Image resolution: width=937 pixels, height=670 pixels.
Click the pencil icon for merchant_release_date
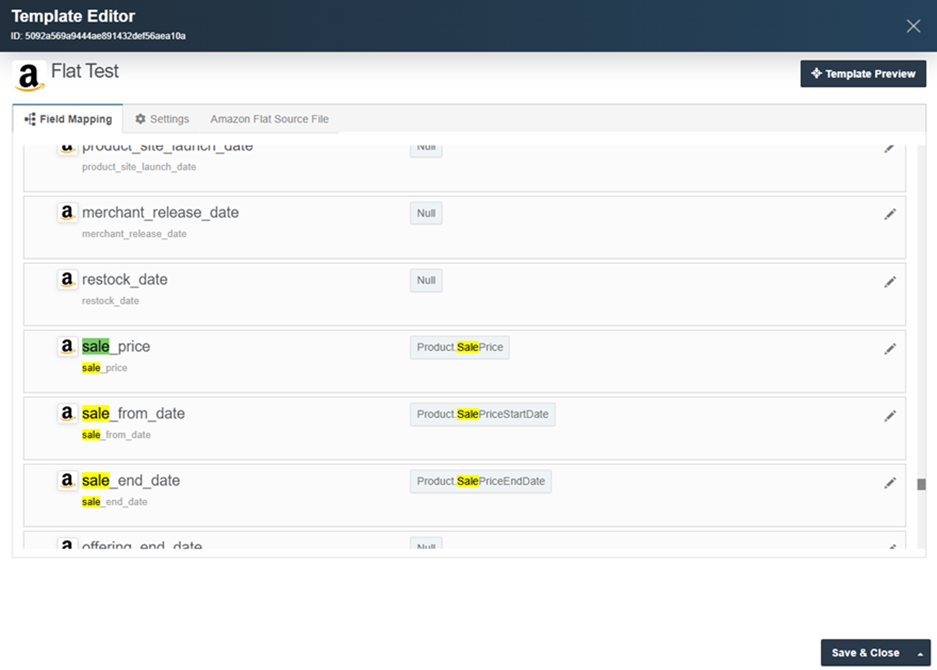click(889, 214)
